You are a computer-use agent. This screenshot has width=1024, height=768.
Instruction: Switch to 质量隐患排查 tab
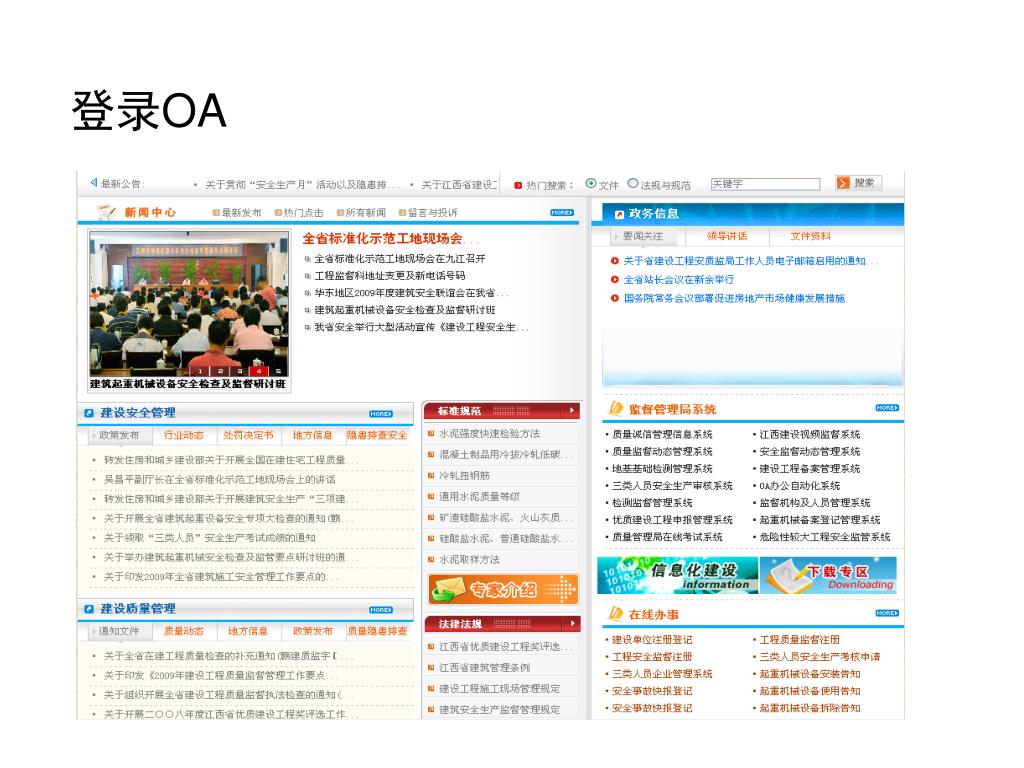coord(377,631)
